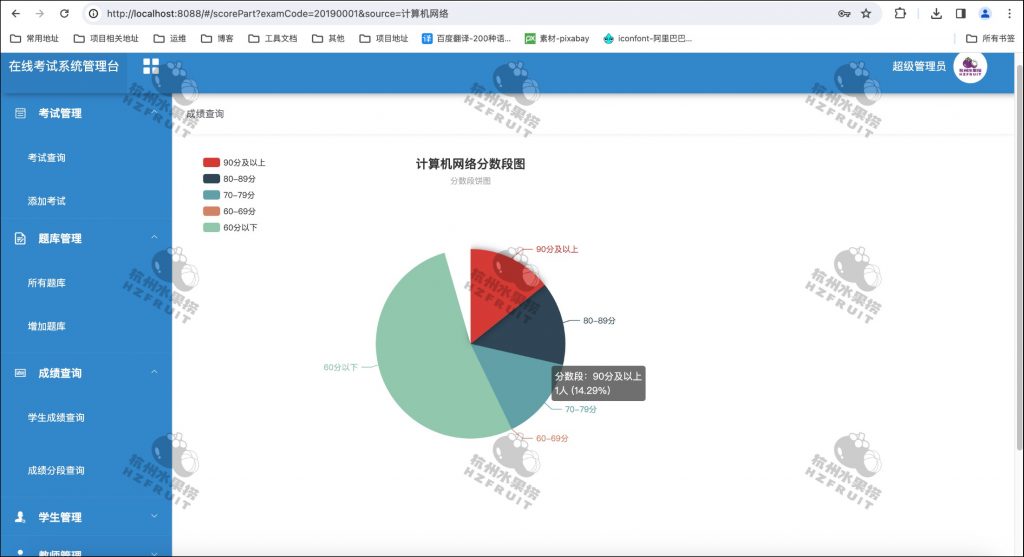Open the browser three-dot menu

click(x=1009, y=13)
